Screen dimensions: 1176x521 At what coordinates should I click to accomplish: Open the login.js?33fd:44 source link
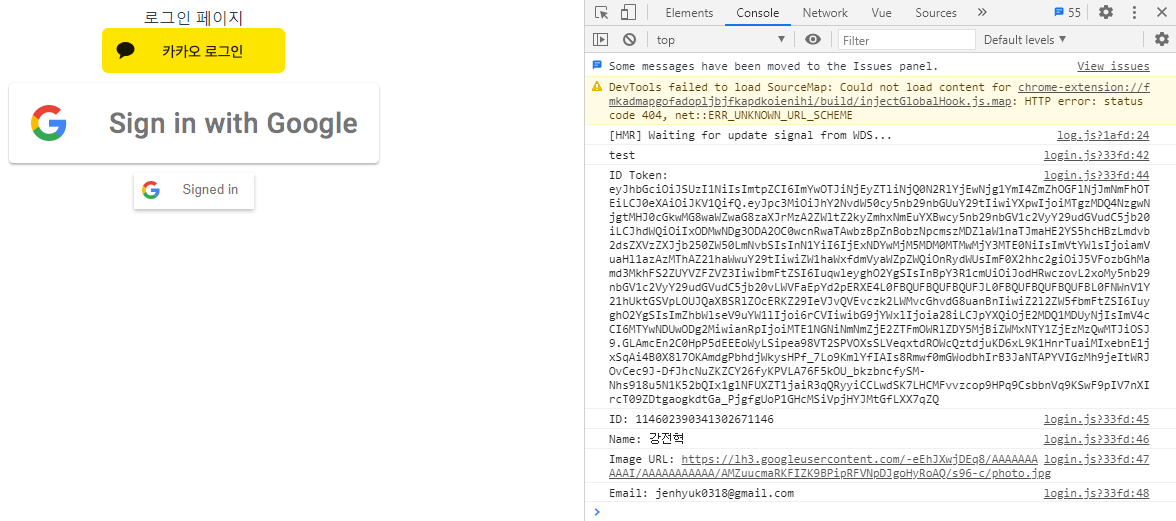pos(1096,175)
